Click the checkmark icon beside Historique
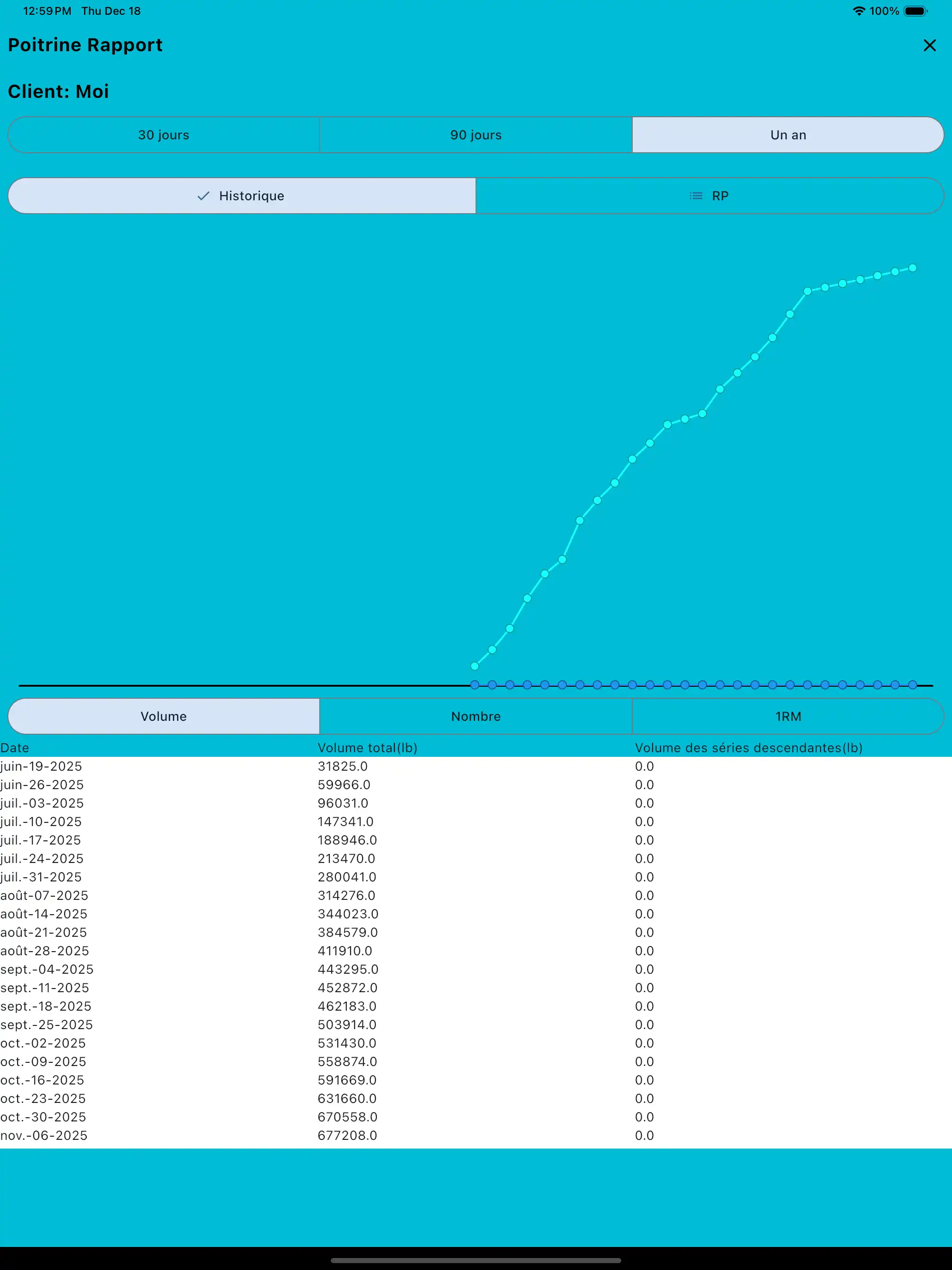Screen dimensions: 952x1270 [203, 196]
